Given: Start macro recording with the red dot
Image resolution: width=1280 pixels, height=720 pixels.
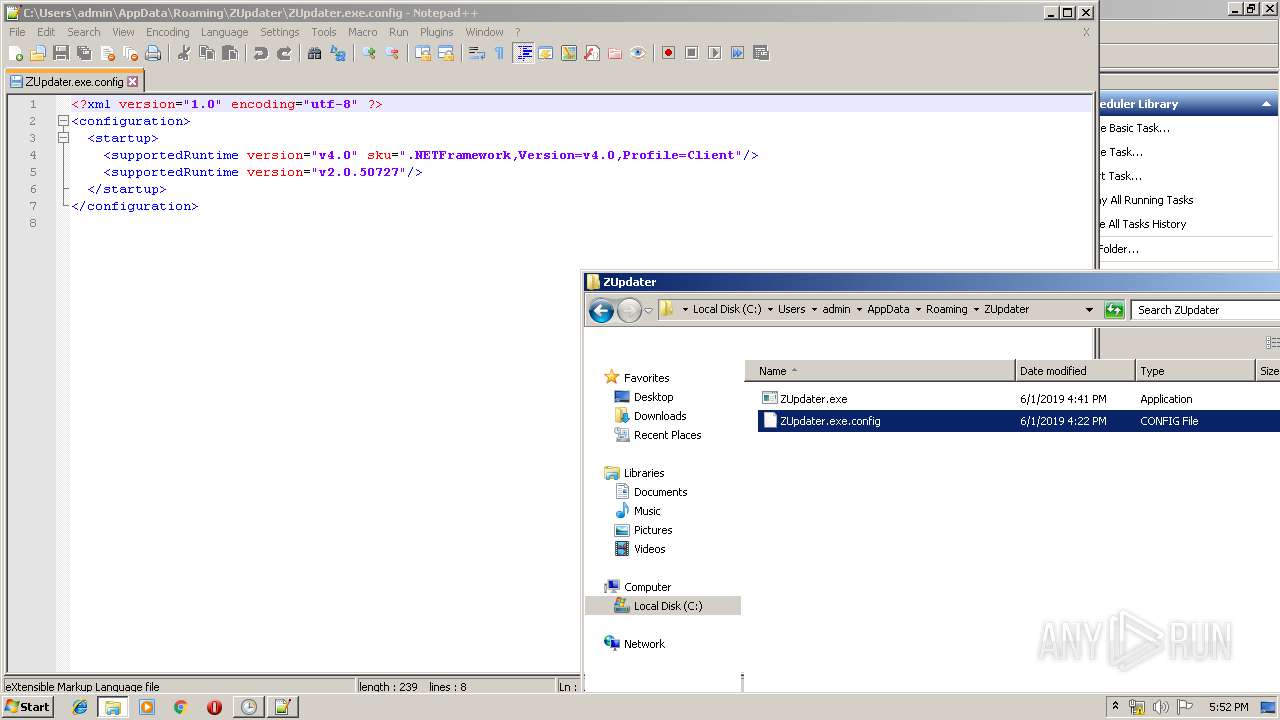Looking at the screenshot, I should coord(668,53).
